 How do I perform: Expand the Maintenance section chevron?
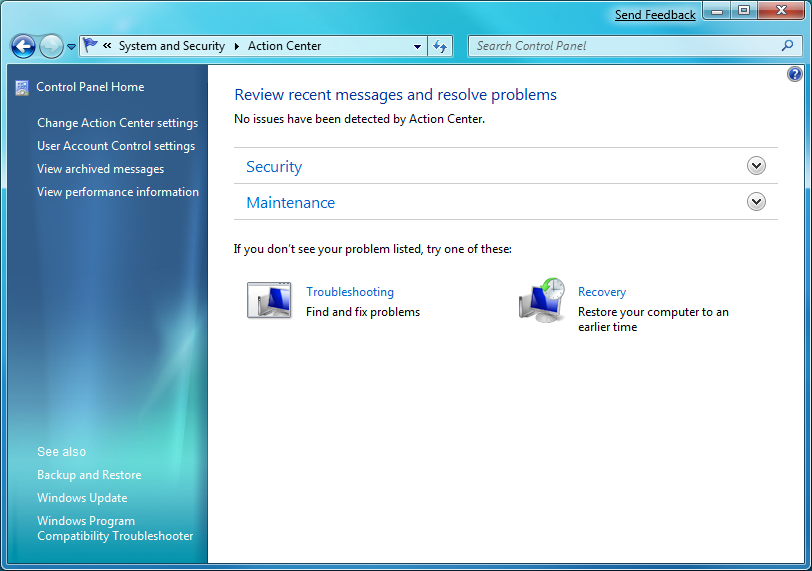click(756, 202)
